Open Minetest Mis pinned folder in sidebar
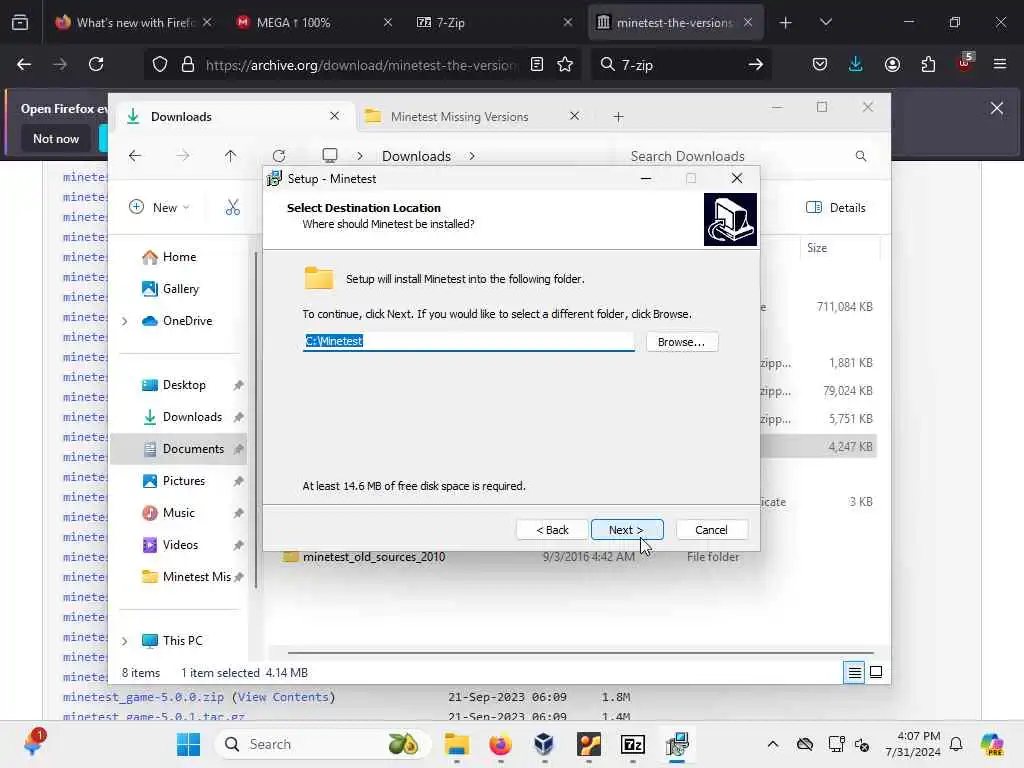 coord(197,577)
